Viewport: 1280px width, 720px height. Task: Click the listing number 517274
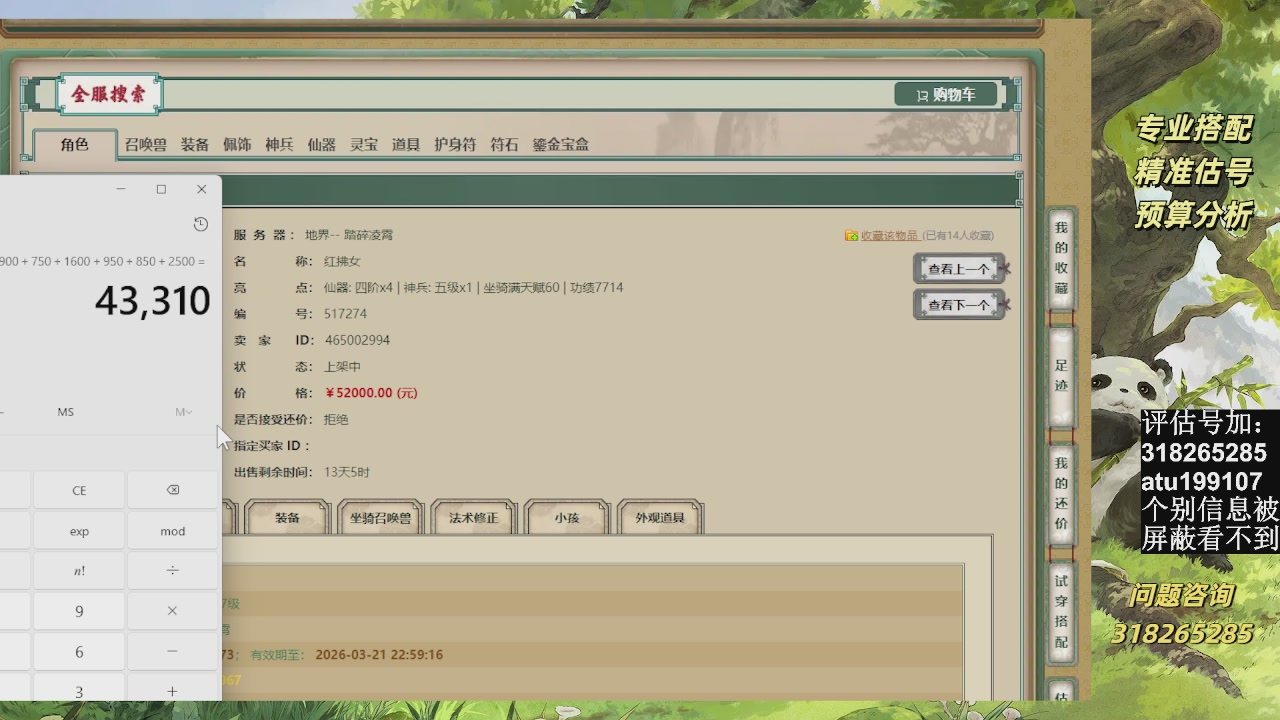[x=345, y=314]
